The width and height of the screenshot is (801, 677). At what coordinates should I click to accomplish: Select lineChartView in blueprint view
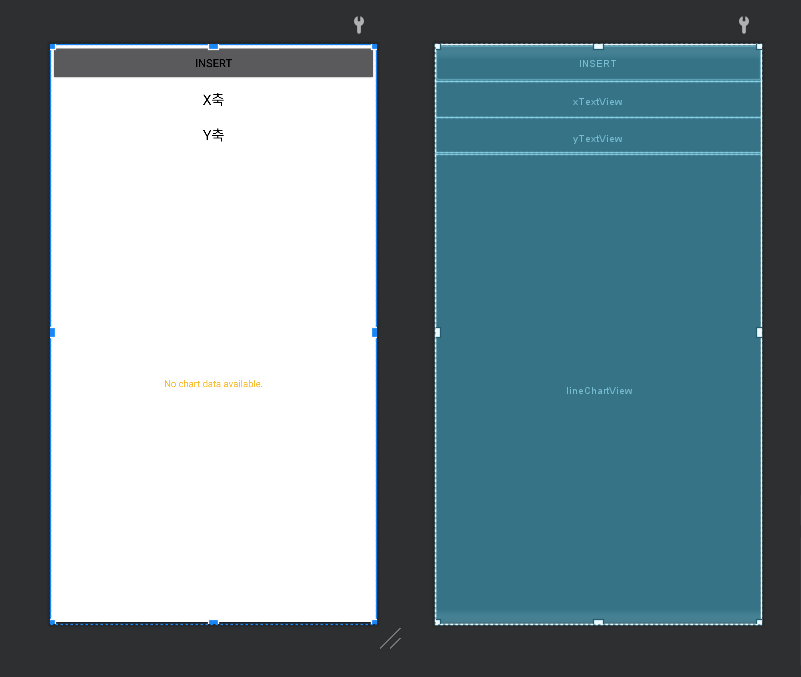(598, 388)
